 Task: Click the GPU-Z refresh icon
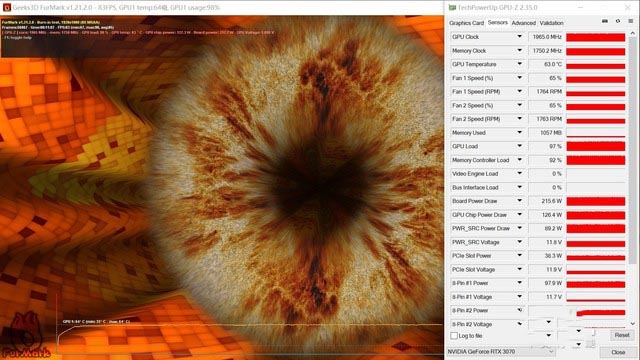[x=618, y=21]
